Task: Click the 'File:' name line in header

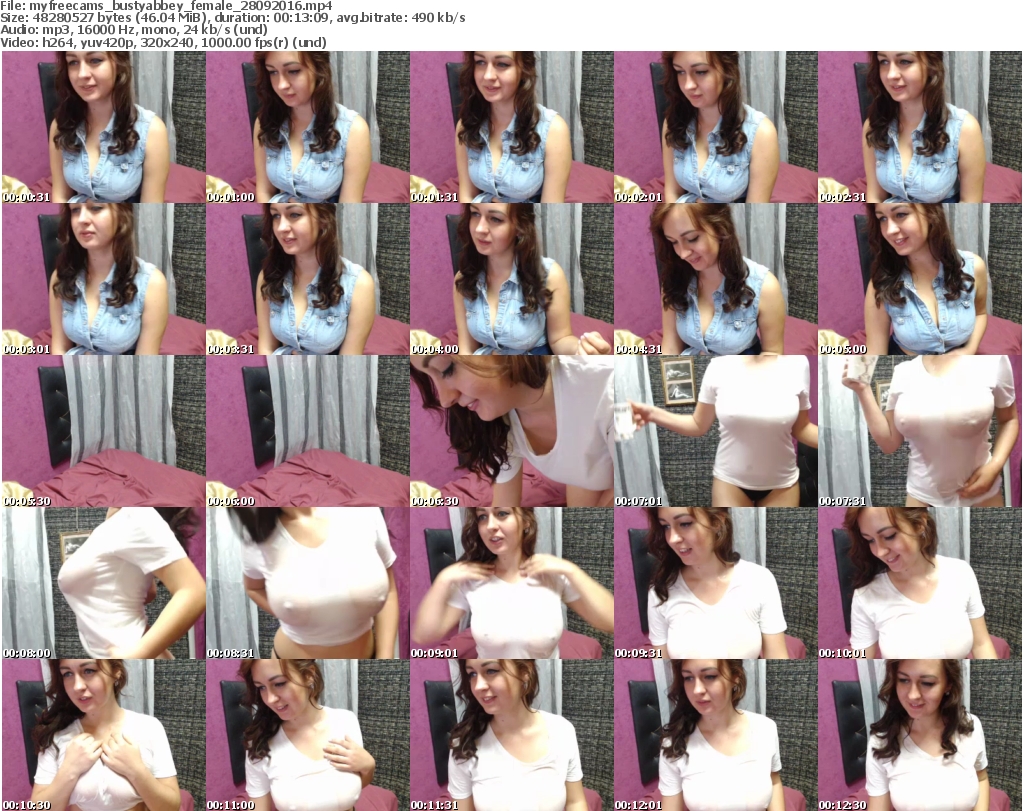Action: (x=166, y=6)
